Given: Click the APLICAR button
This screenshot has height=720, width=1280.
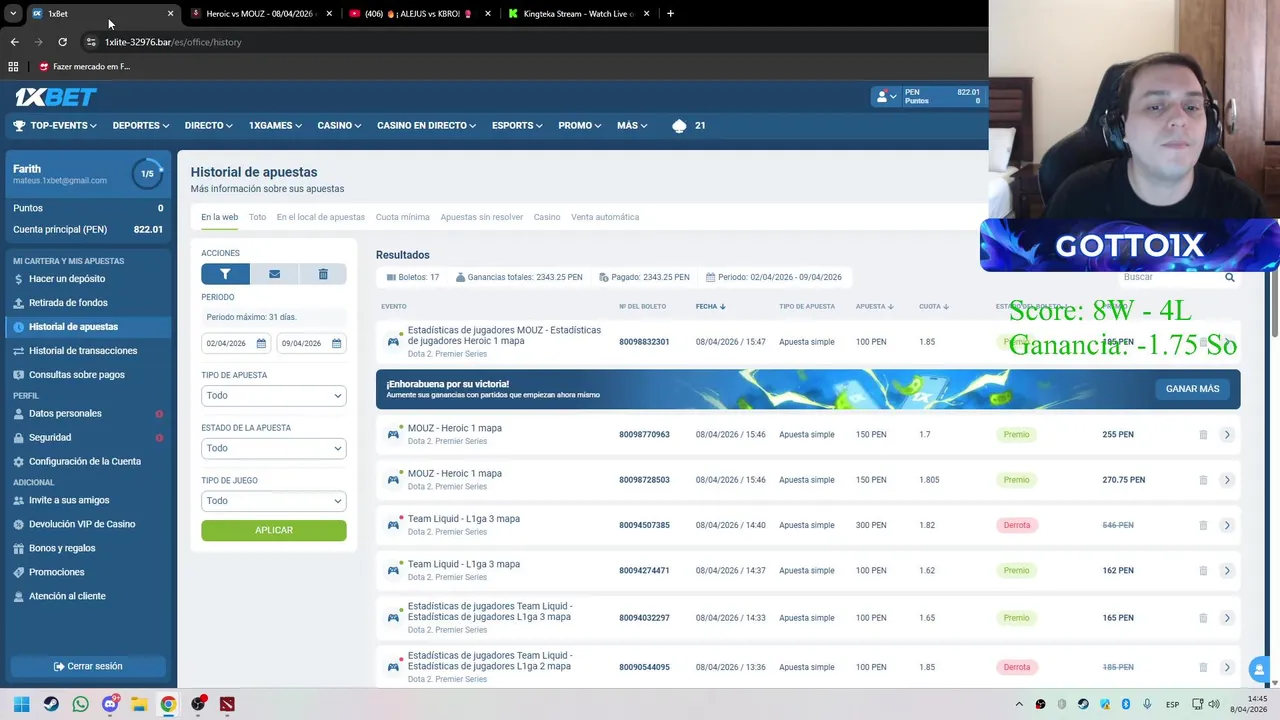Looking at the screenshot, I should pos(274,530).
